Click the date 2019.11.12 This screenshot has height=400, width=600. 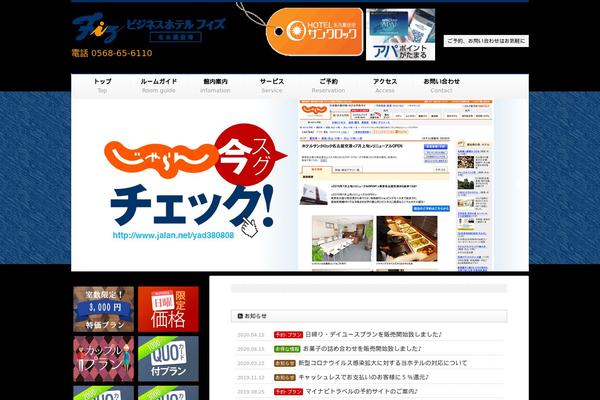point(251,378)
